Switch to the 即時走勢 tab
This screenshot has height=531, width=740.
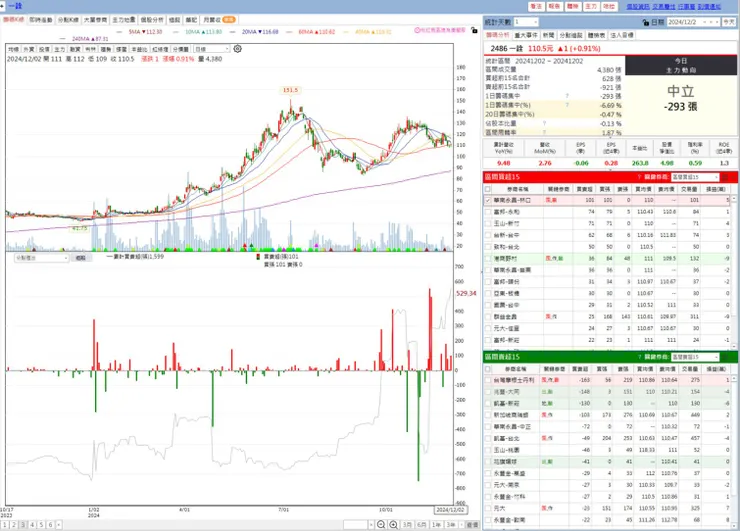tap(41, 20)
